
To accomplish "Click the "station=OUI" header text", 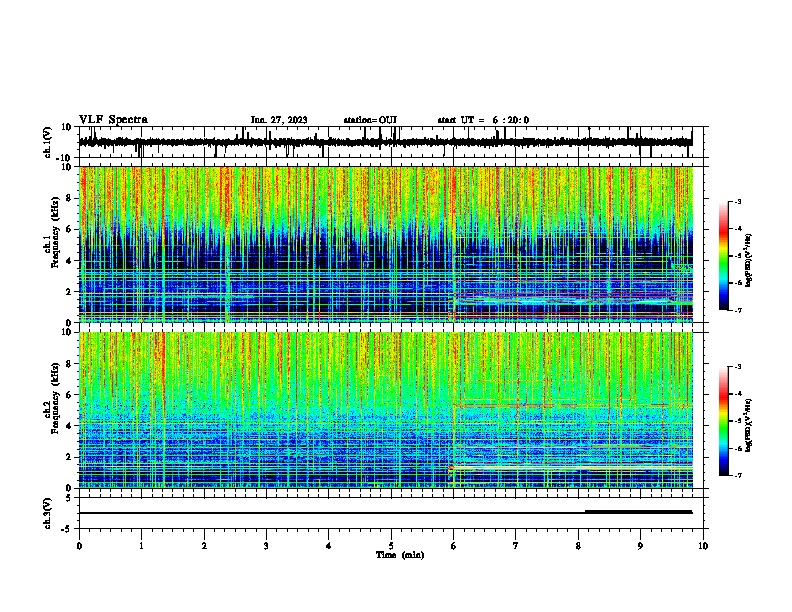I will coord(370,120).
